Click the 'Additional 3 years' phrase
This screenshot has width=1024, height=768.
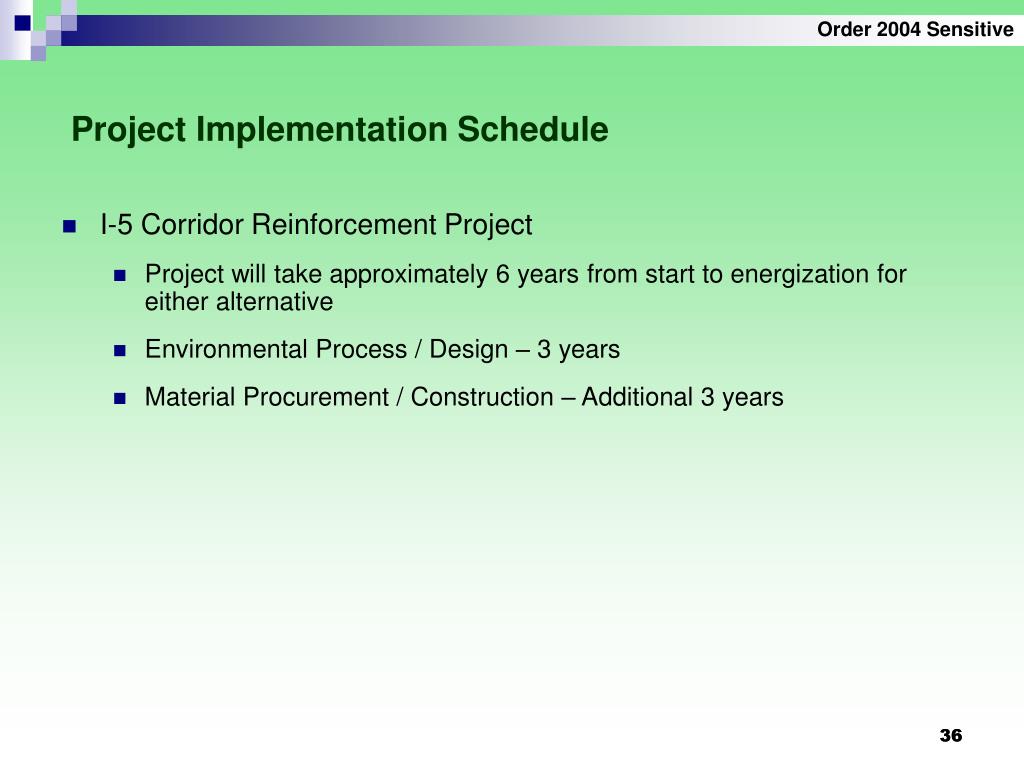(682, 397)
